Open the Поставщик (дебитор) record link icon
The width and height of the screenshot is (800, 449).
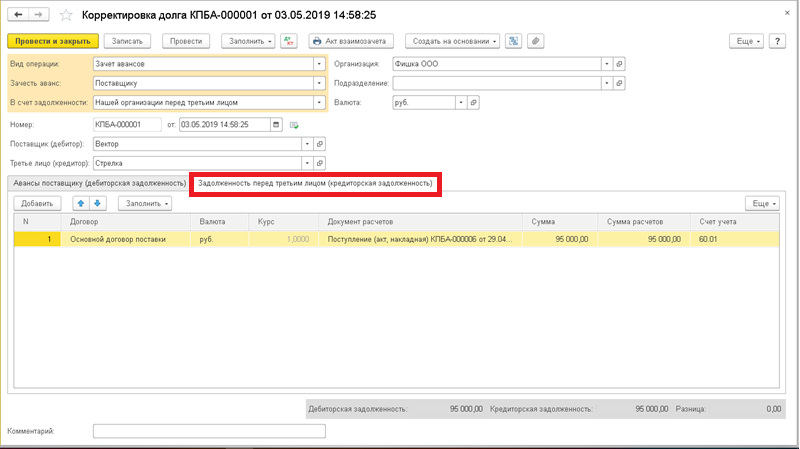click(319, 144)
